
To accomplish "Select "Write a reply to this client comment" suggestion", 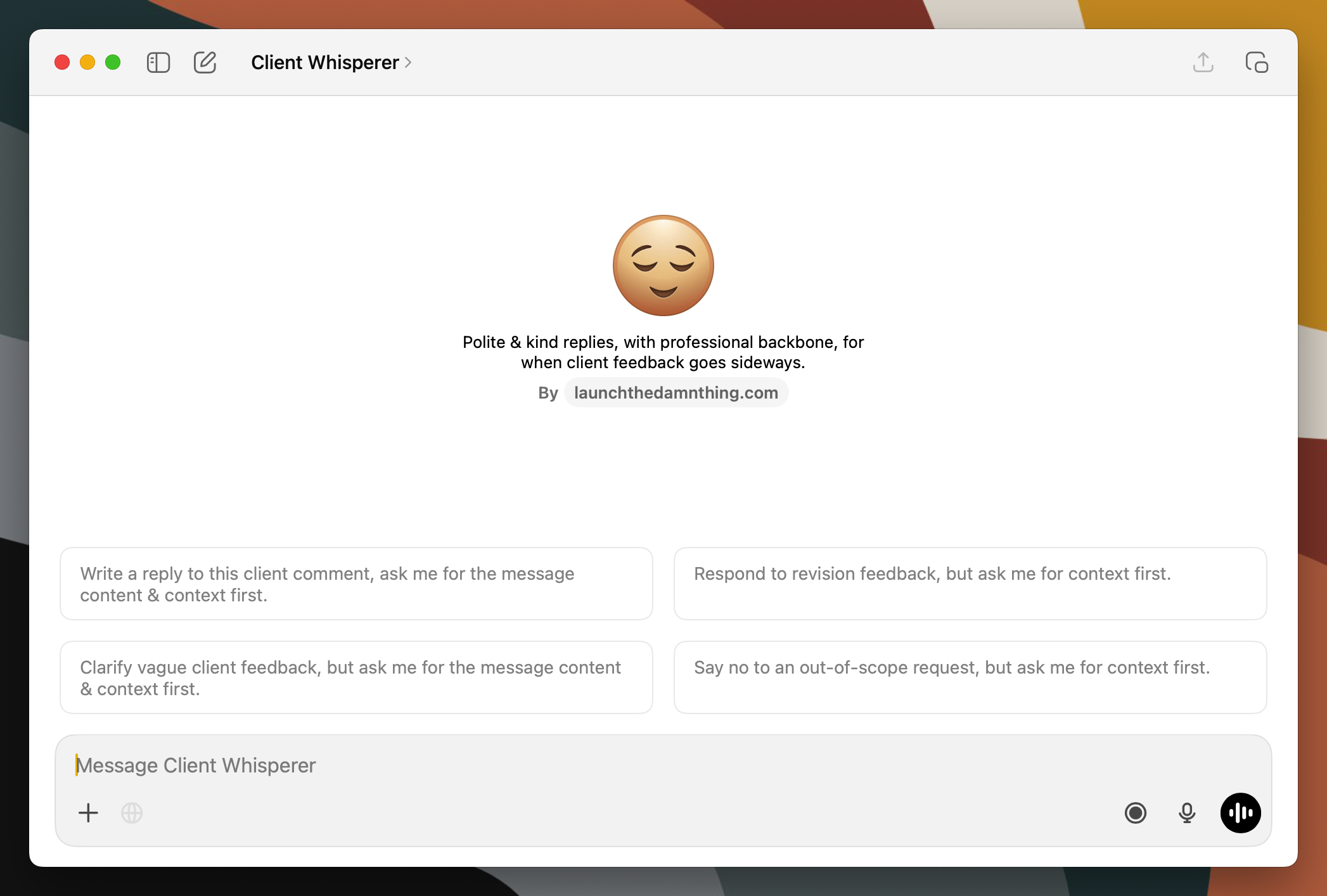I will point(356,584).
